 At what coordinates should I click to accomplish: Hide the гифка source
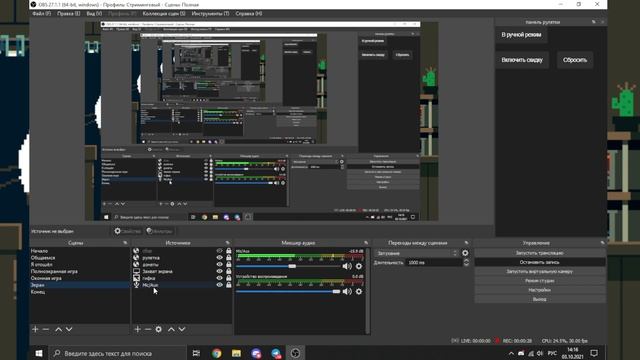pyautogui.click(x=219, y=278)
